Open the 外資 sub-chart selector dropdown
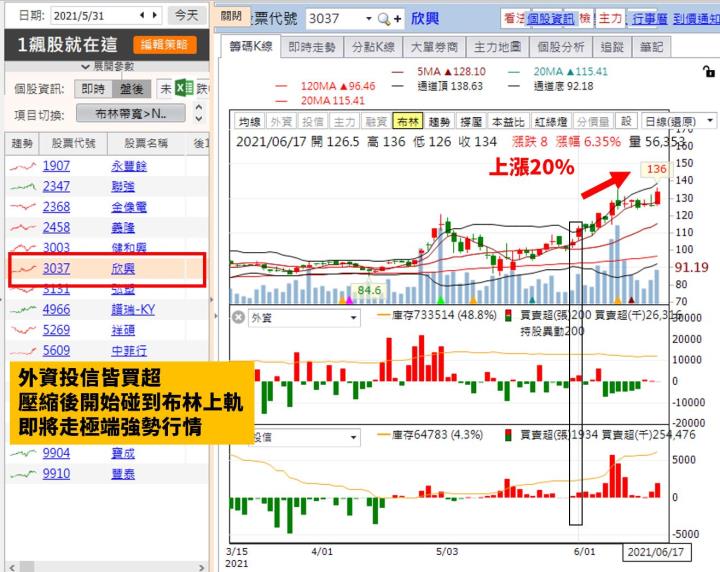This screenshot has width=720, height=572. pos(304,318)
